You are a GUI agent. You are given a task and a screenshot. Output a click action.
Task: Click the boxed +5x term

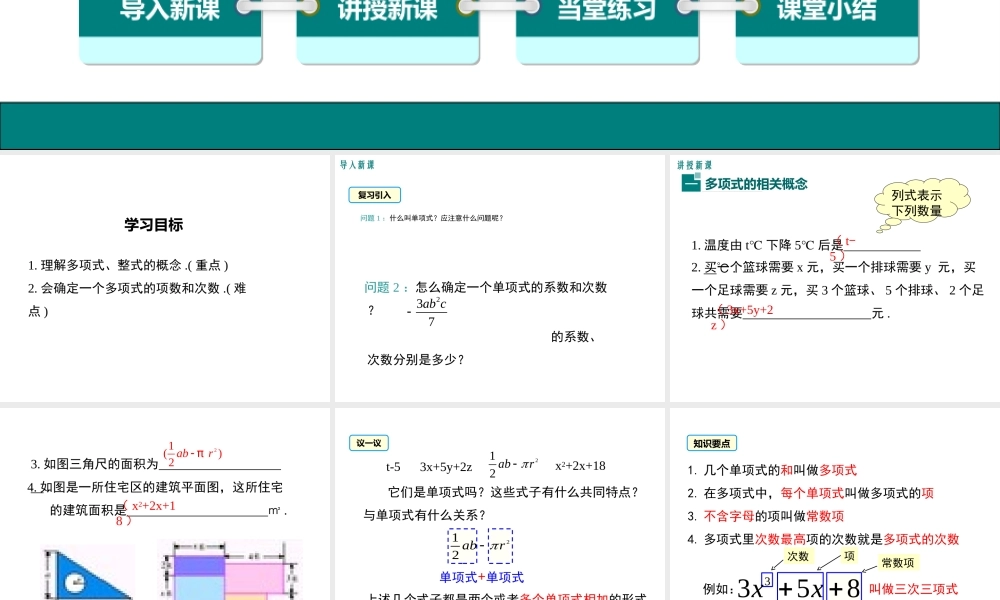pos(801,587)
